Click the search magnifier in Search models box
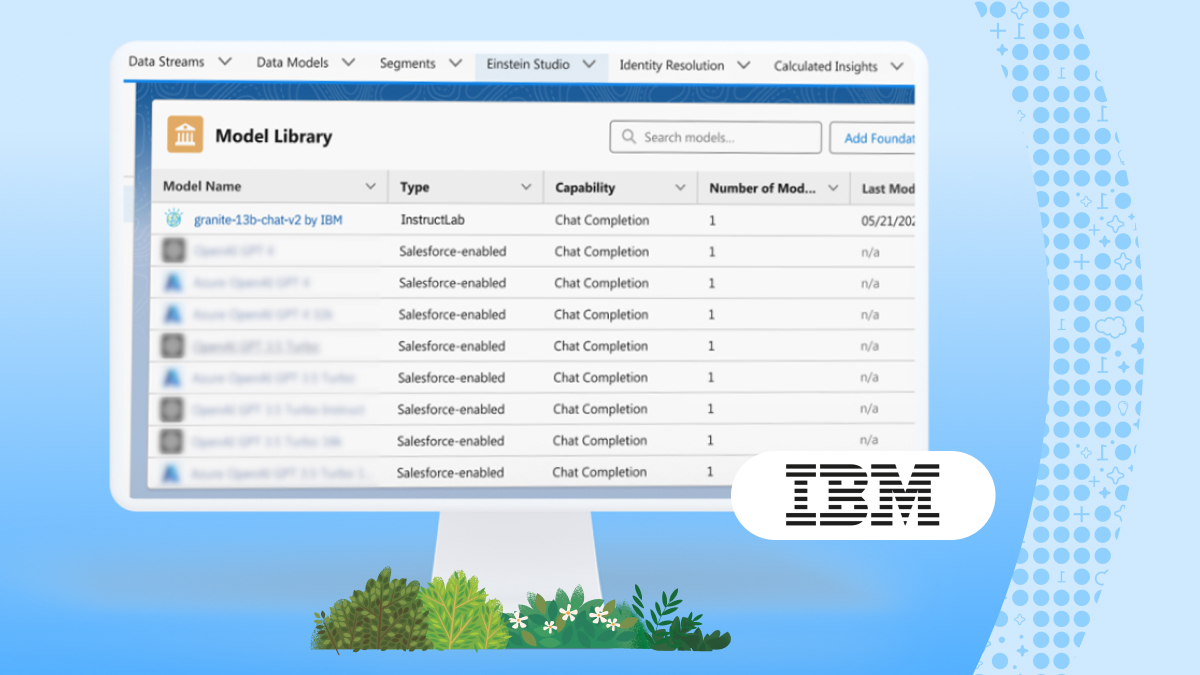The width and height of the screenshot is (1200, 675). tap(627, 137)
